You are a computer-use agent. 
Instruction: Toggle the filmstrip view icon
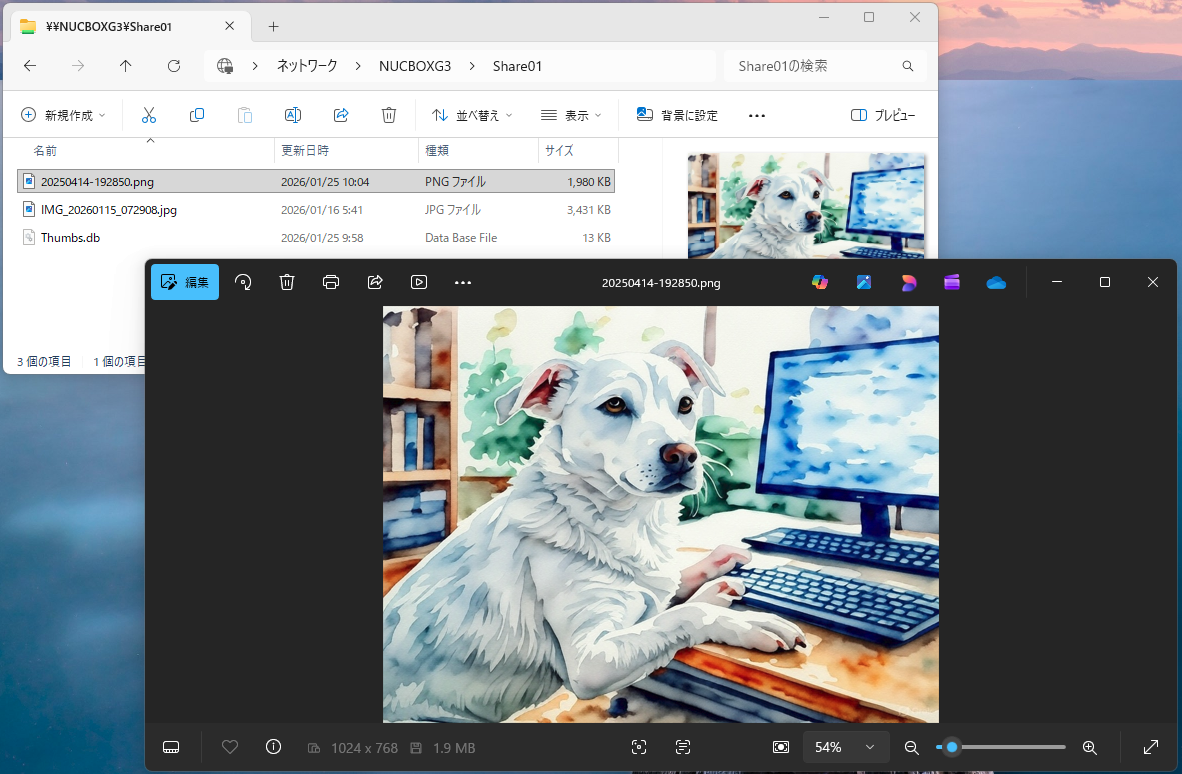[x=171, y=747]
